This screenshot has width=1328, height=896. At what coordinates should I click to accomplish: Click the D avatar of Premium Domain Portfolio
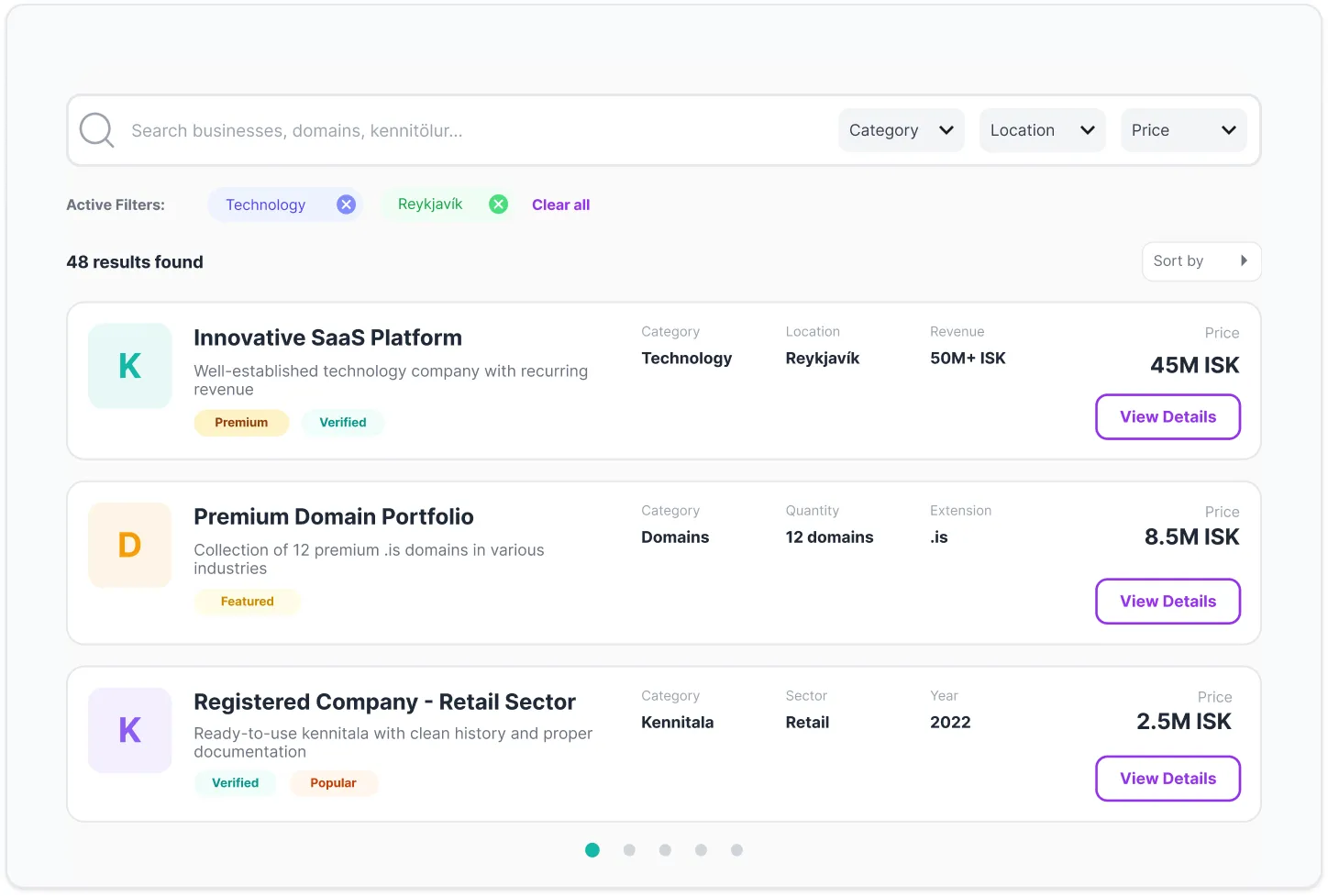click(x=129, y=545)
